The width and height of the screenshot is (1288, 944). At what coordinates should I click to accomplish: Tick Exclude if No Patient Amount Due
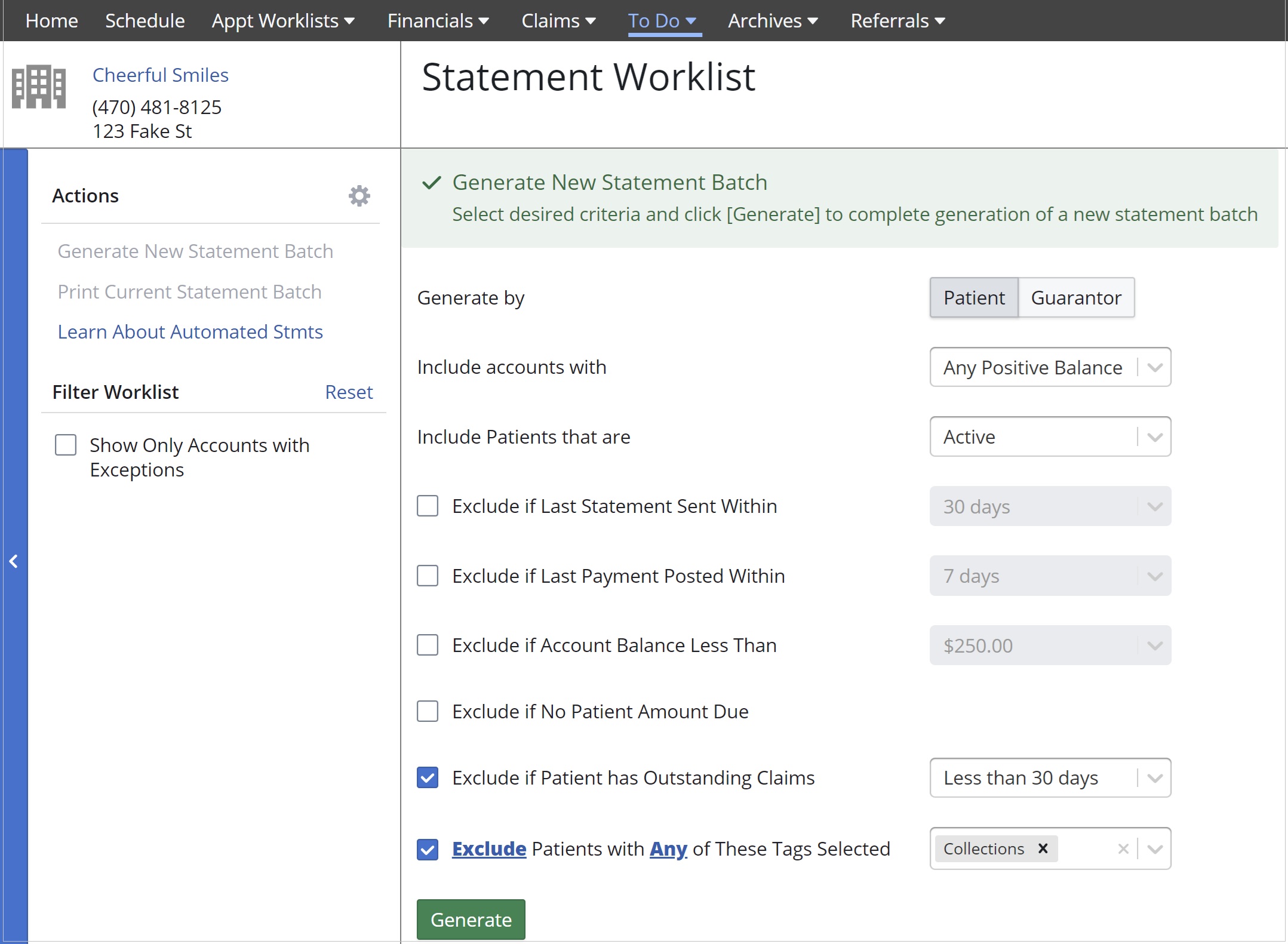(x=428, y=711)
